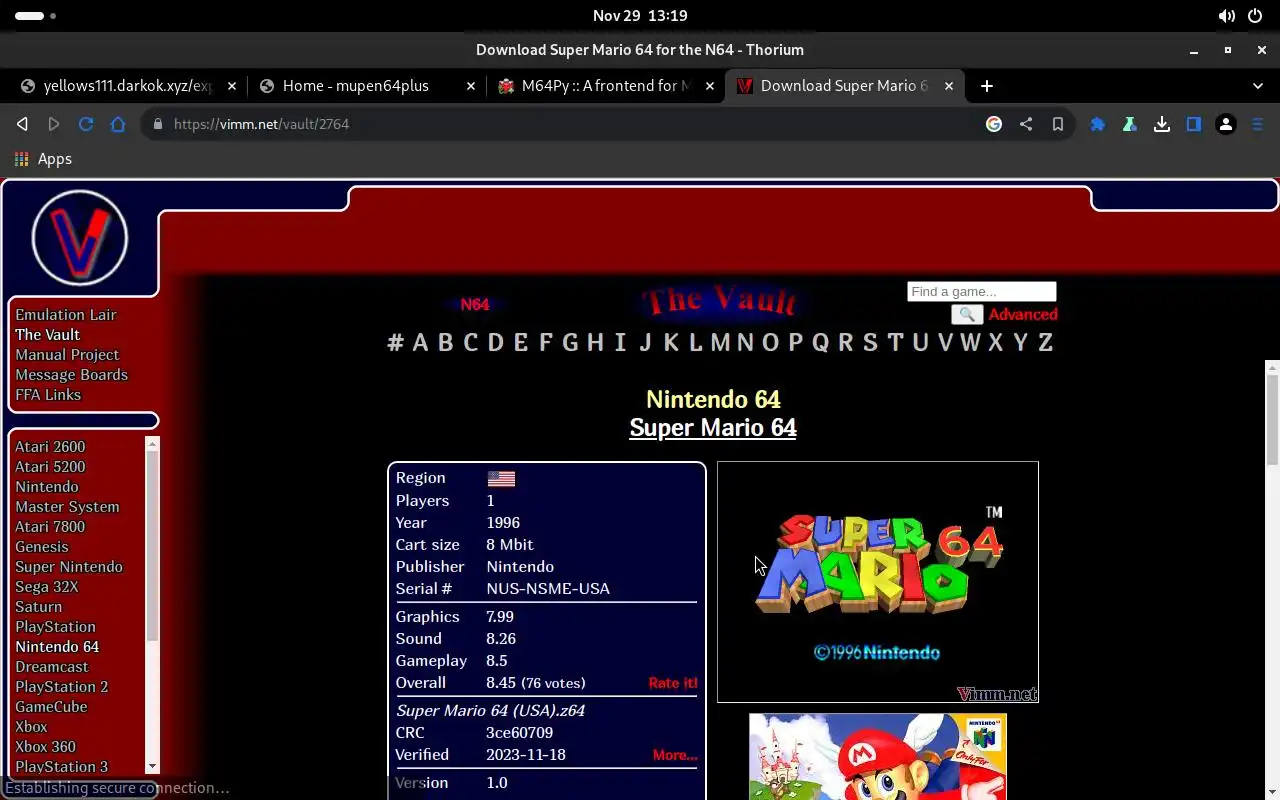Switch to the Home - mupen64plus tab
1280x800 pixels.
point(366,86)
